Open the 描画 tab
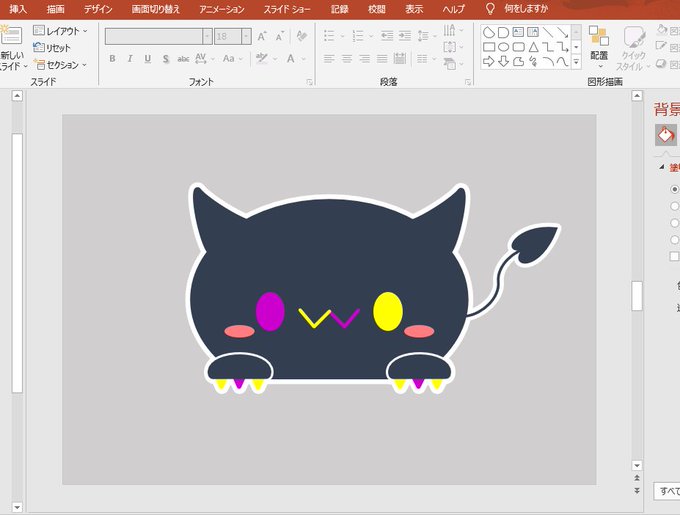The image size is (680, 515). [x=56, y=9]
